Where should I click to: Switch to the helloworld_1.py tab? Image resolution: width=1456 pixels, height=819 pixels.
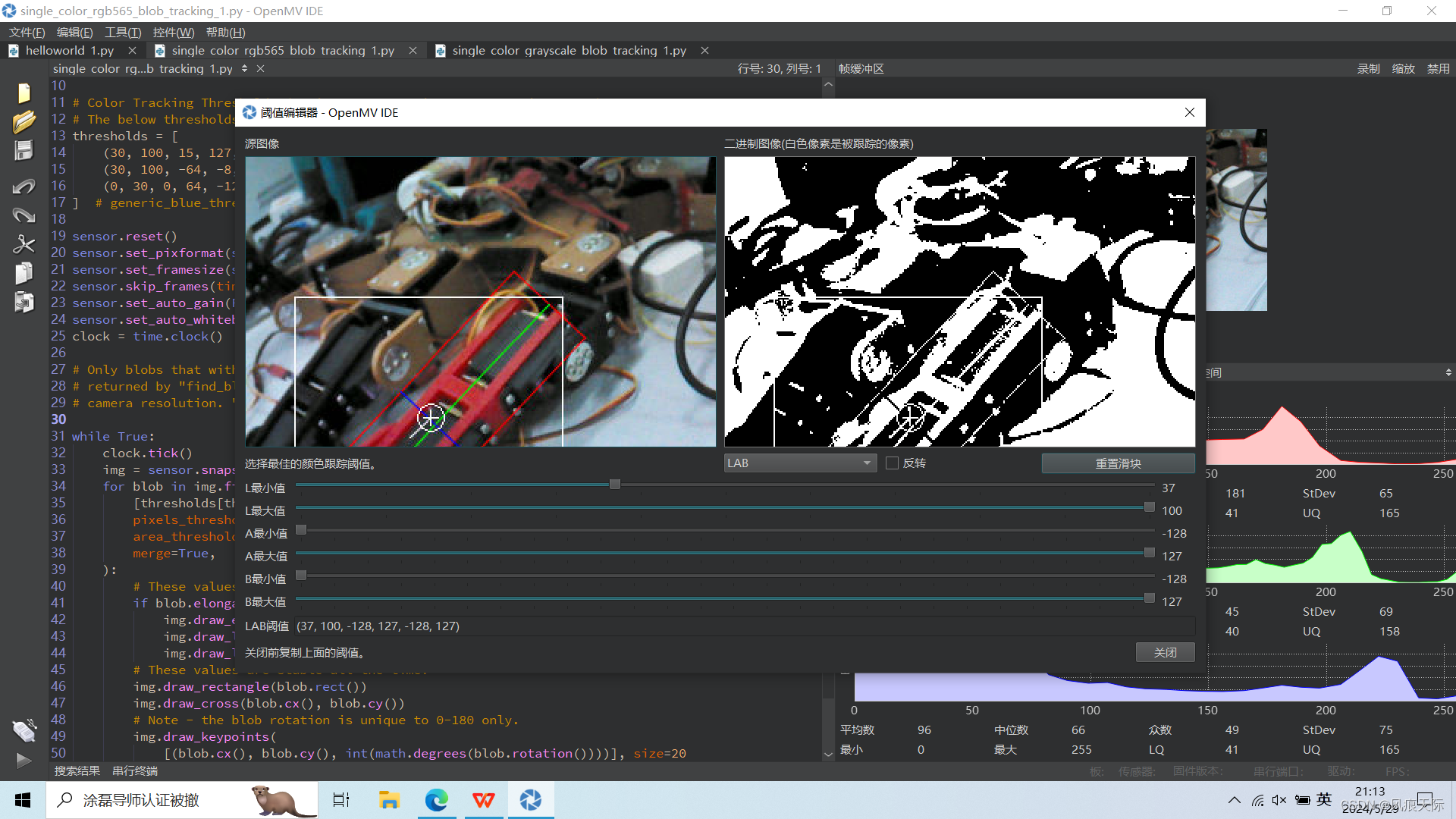point(68,50)
